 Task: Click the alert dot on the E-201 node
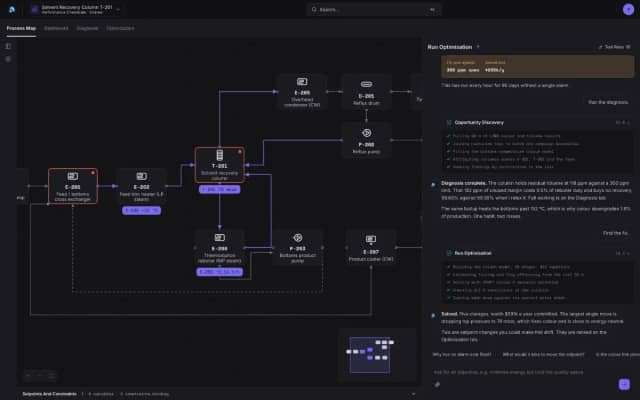[x=93, y=173]
